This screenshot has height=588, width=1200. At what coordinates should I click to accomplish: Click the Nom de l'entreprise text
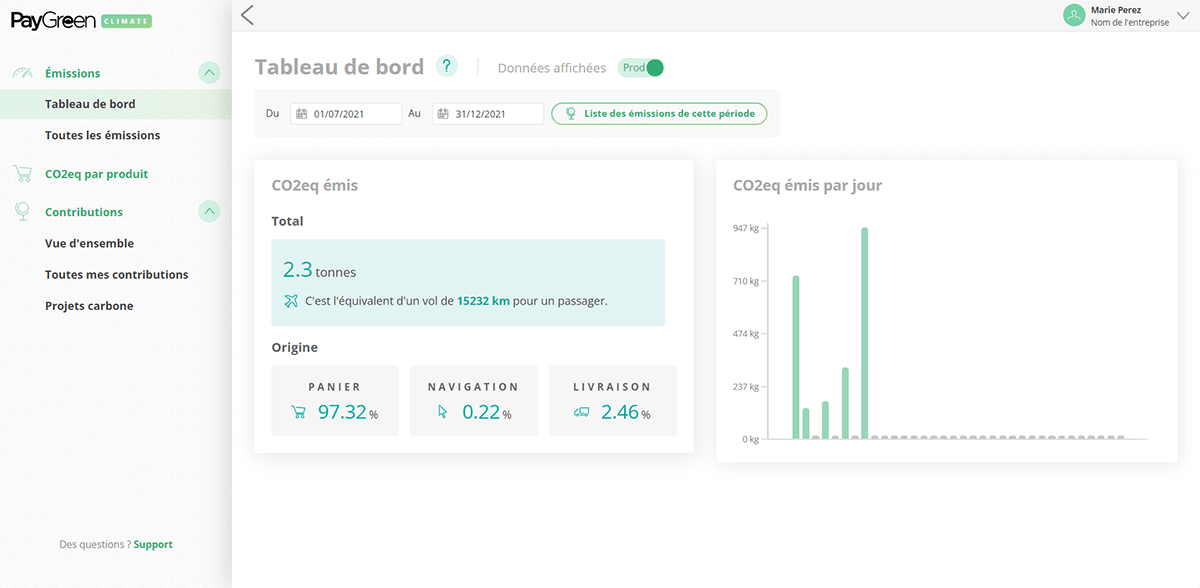click(1130, 22)
